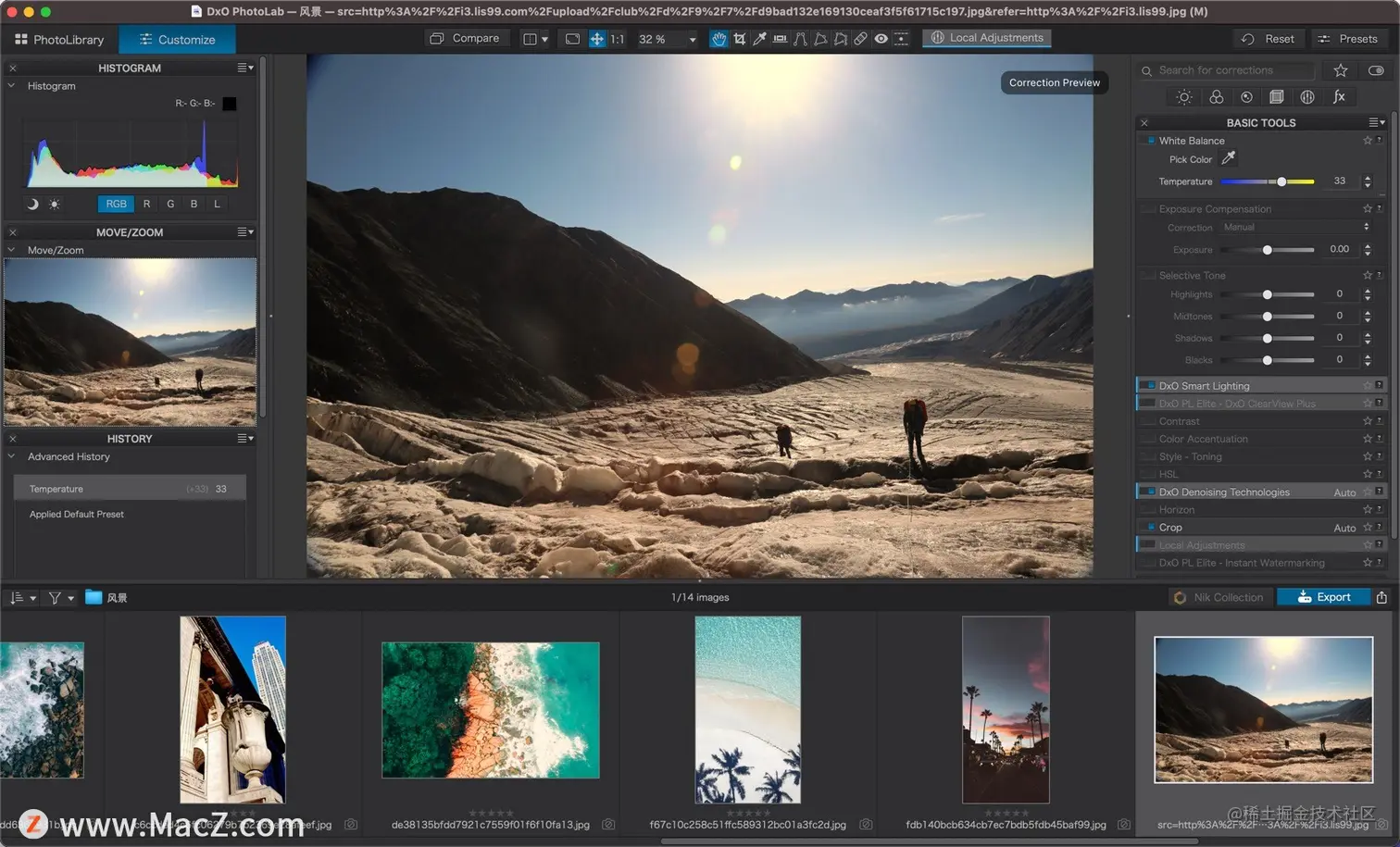
Task: Show the Effects fx palette icon
Action: click(1338, 97)
